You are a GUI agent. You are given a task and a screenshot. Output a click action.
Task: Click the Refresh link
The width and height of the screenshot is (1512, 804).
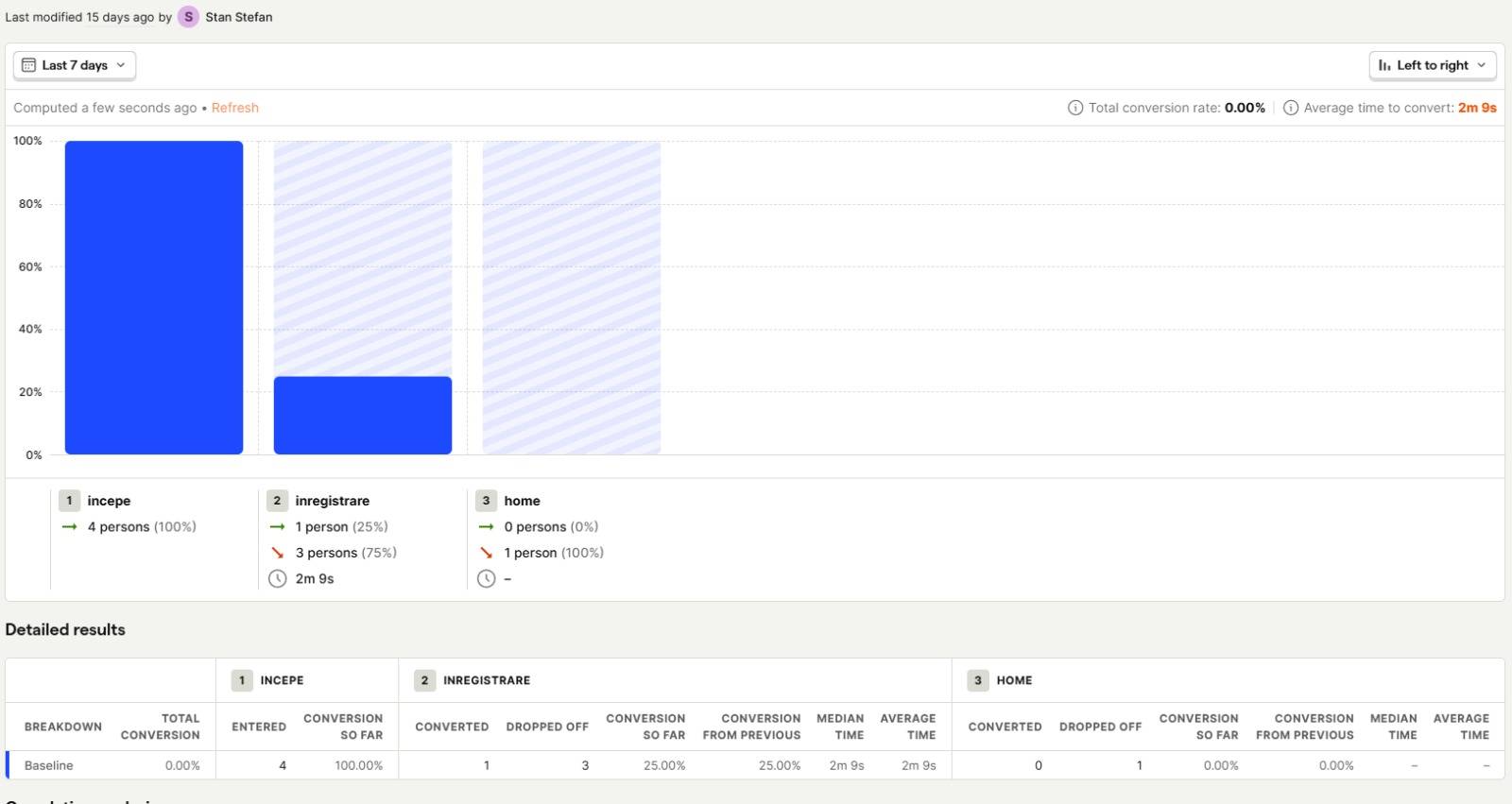click(235, 108)
